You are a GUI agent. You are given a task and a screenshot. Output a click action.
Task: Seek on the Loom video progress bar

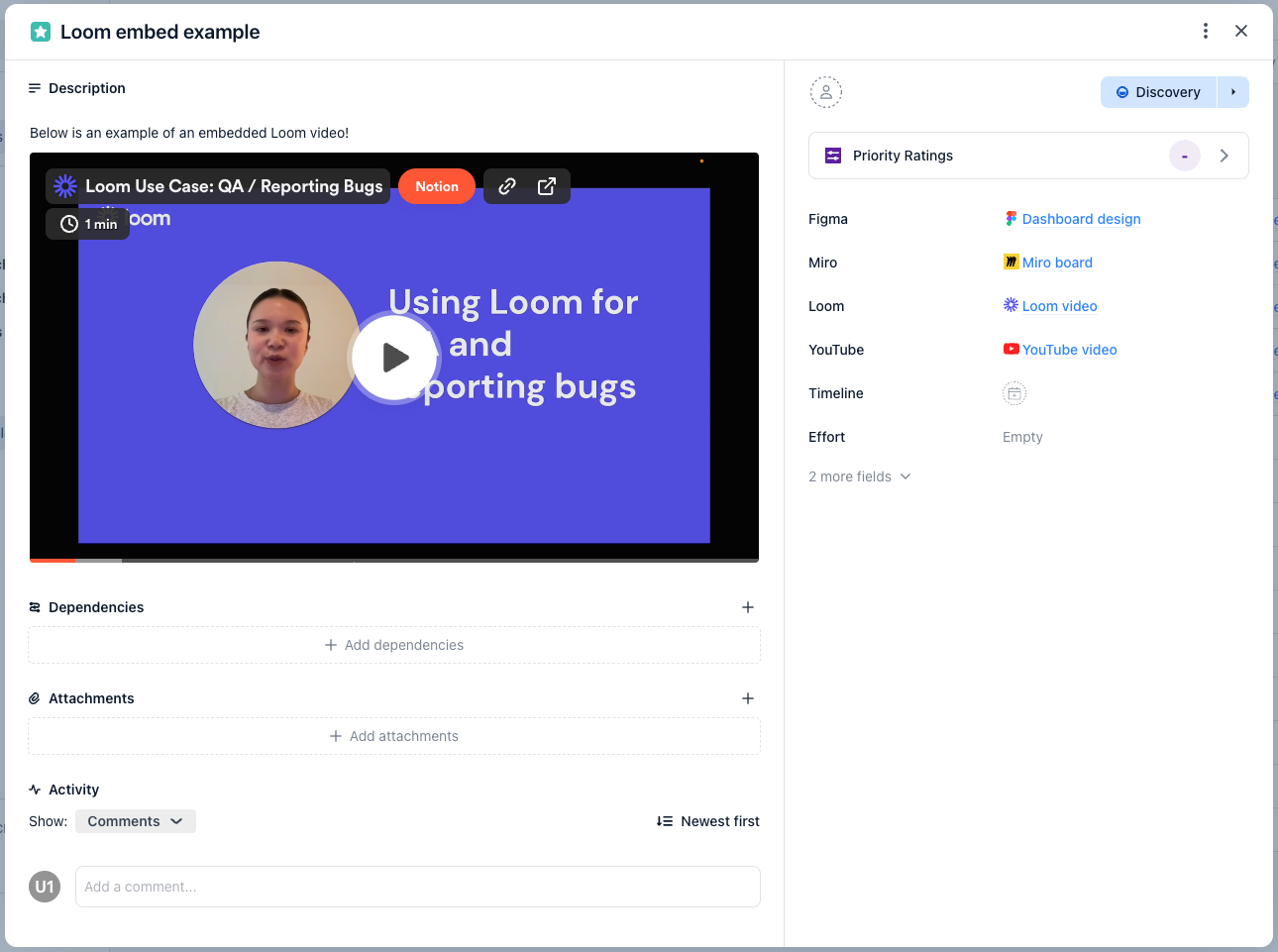[394, 560]
